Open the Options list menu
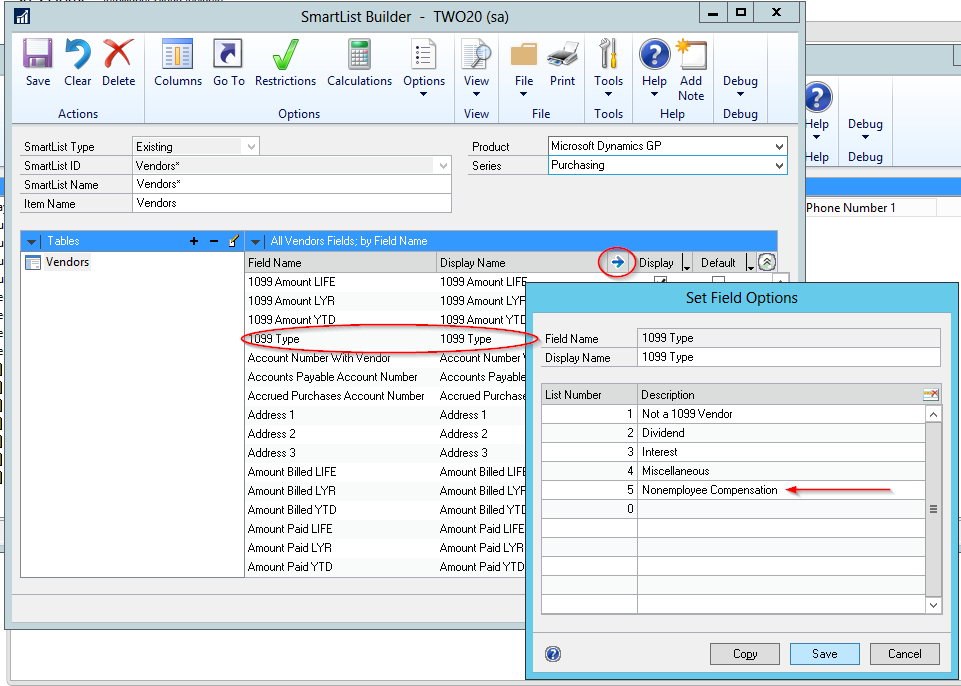Image resolution: width=961 pixels, height=686 pixels. 424,54
